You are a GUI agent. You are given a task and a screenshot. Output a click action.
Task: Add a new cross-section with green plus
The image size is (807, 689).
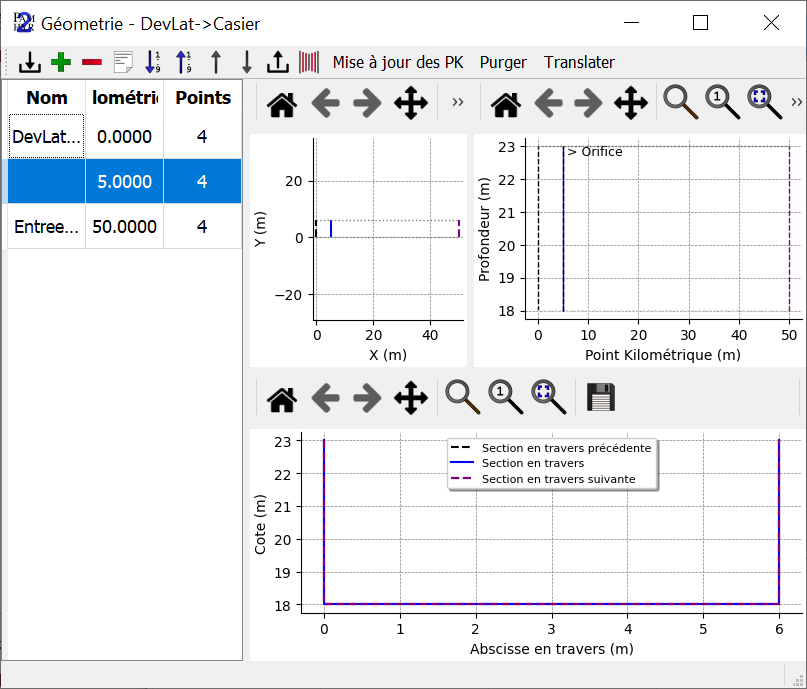pyautogui.click(x=61, y=62)
